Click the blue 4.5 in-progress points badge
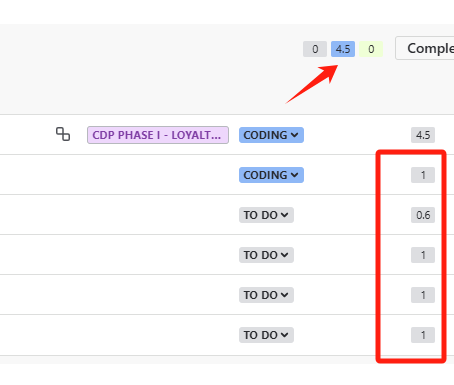The image size is (454, 385). tap(343, 49)
